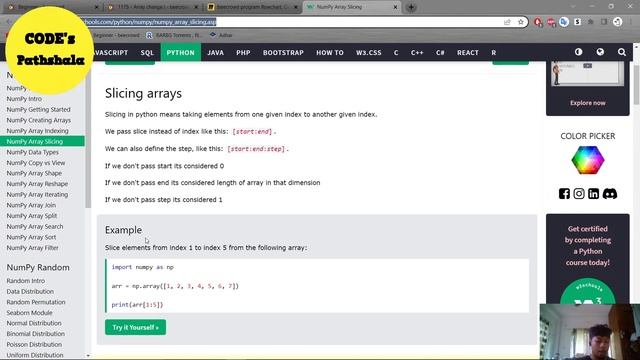Open NumPy Data Types link

pyautogui.click(x=33, y=152)
